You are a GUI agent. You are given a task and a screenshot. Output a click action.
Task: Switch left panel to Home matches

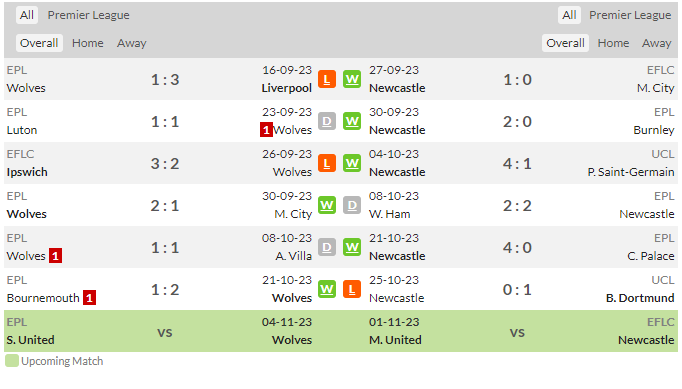tap(88, 43)
